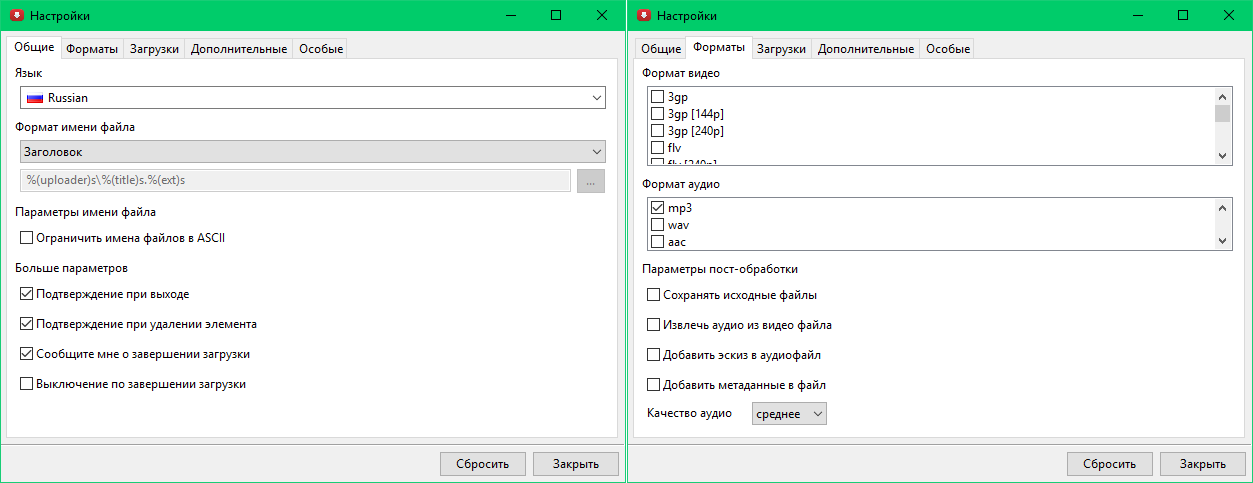Enable "Ограничить имена файлов в ASCII" checkbox

coord(26,238)
